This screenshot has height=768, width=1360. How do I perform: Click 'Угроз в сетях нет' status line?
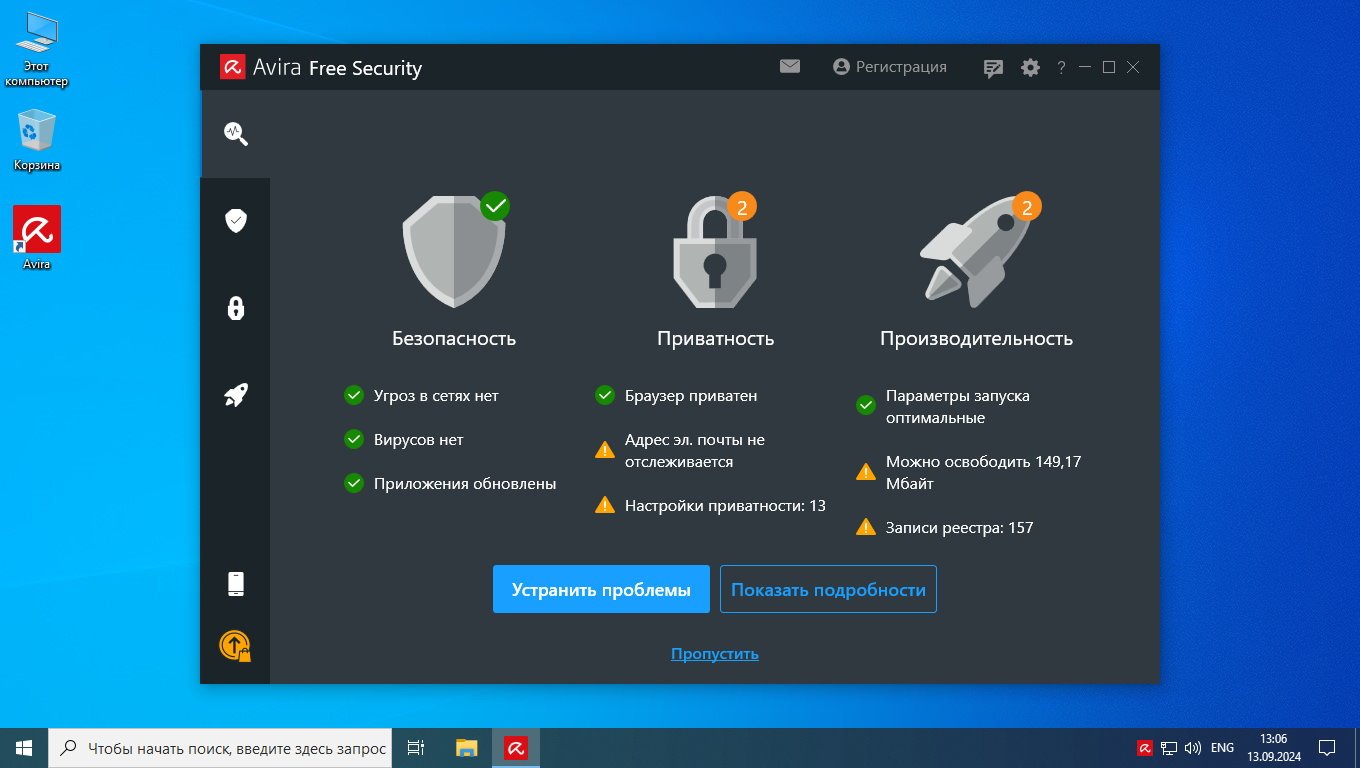(x=421, y=396)
